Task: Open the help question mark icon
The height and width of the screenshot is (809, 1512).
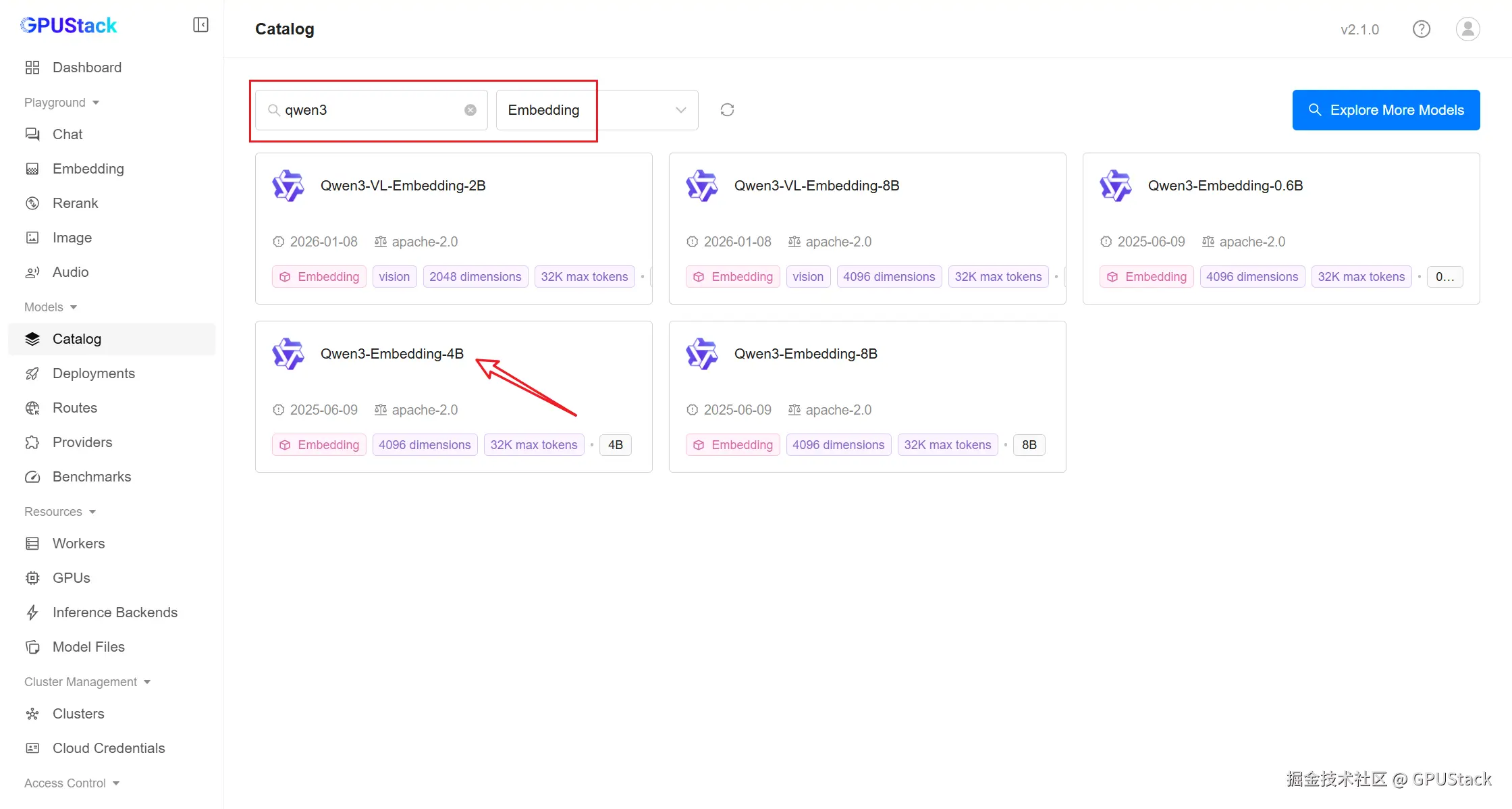Action: pyautogui.click(x=1422, y=29)
